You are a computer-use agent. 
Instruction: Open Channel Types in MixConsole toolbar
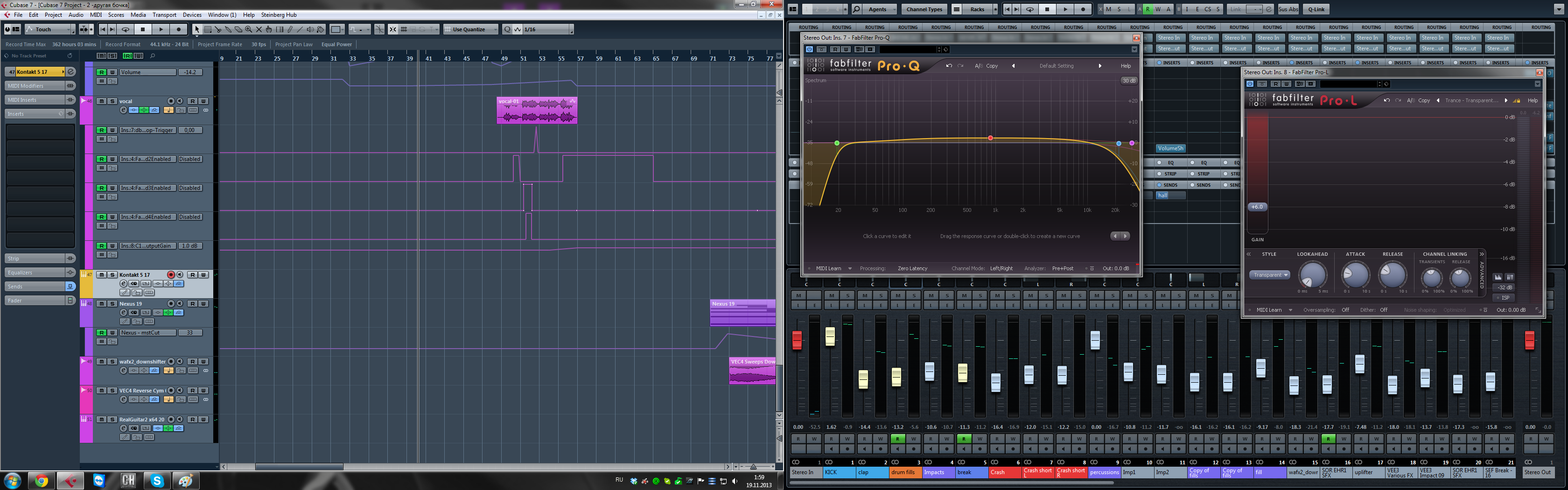click(x=924, y=9)
